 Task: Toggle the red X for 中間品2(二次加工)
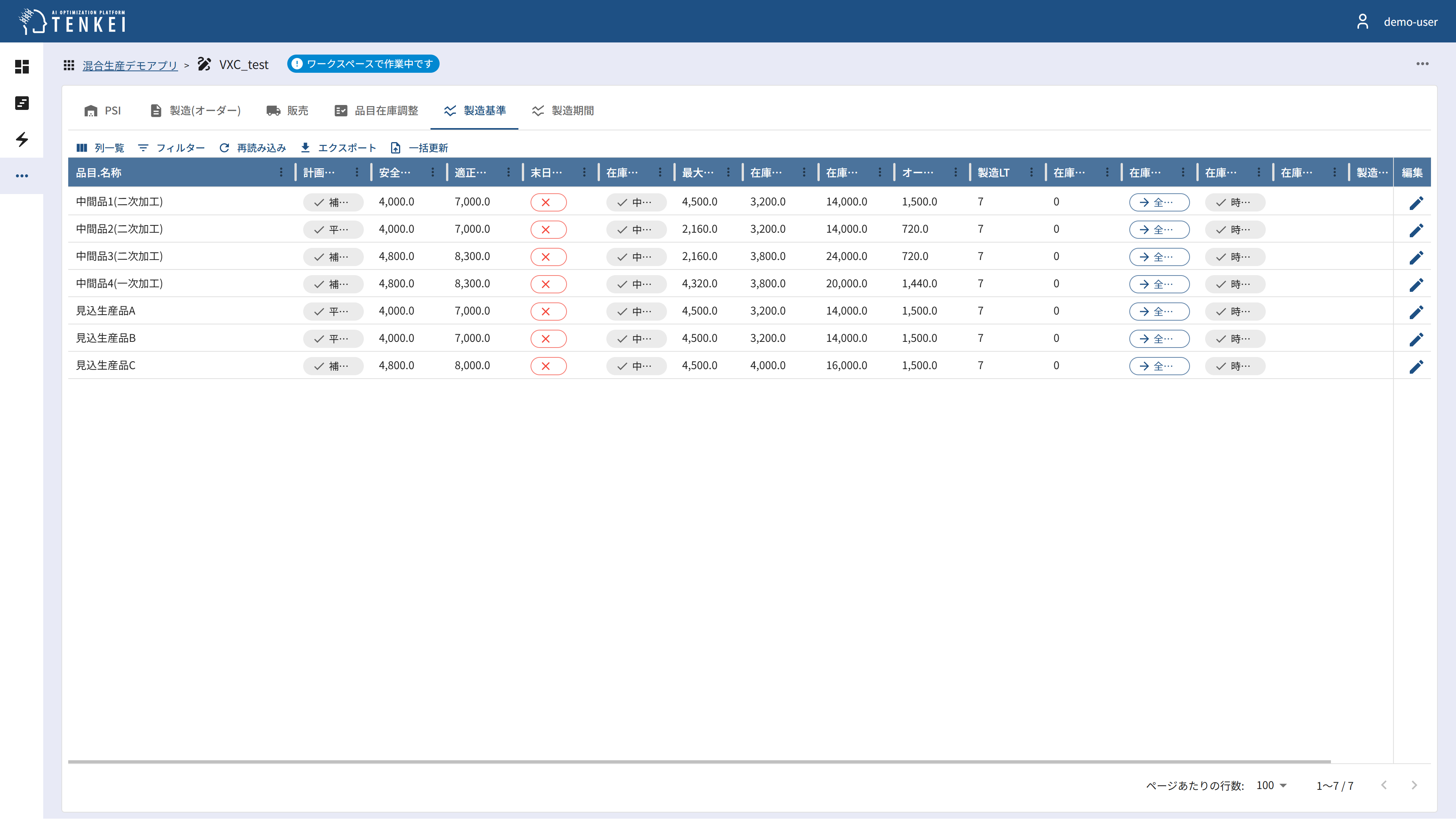[x=548, y=229]
